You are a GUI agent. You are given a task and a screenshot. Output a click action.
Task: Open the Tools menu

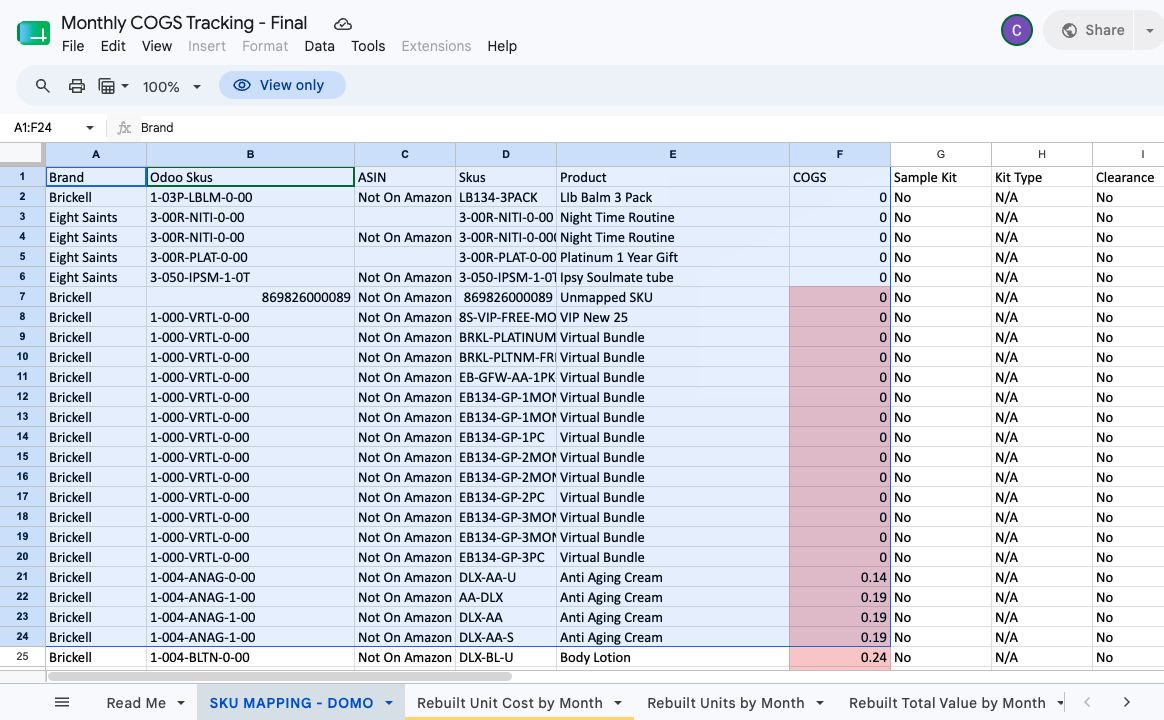(368, 46)
